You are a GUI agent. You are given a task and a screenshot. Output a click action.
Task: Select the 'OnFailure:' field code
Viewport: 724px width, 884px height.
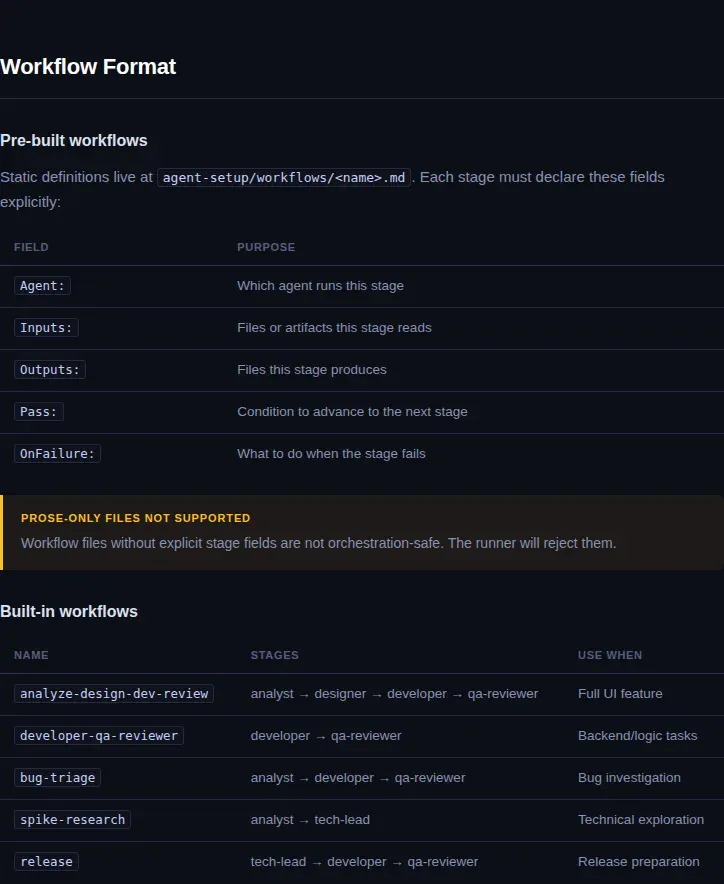pos(58,454)
